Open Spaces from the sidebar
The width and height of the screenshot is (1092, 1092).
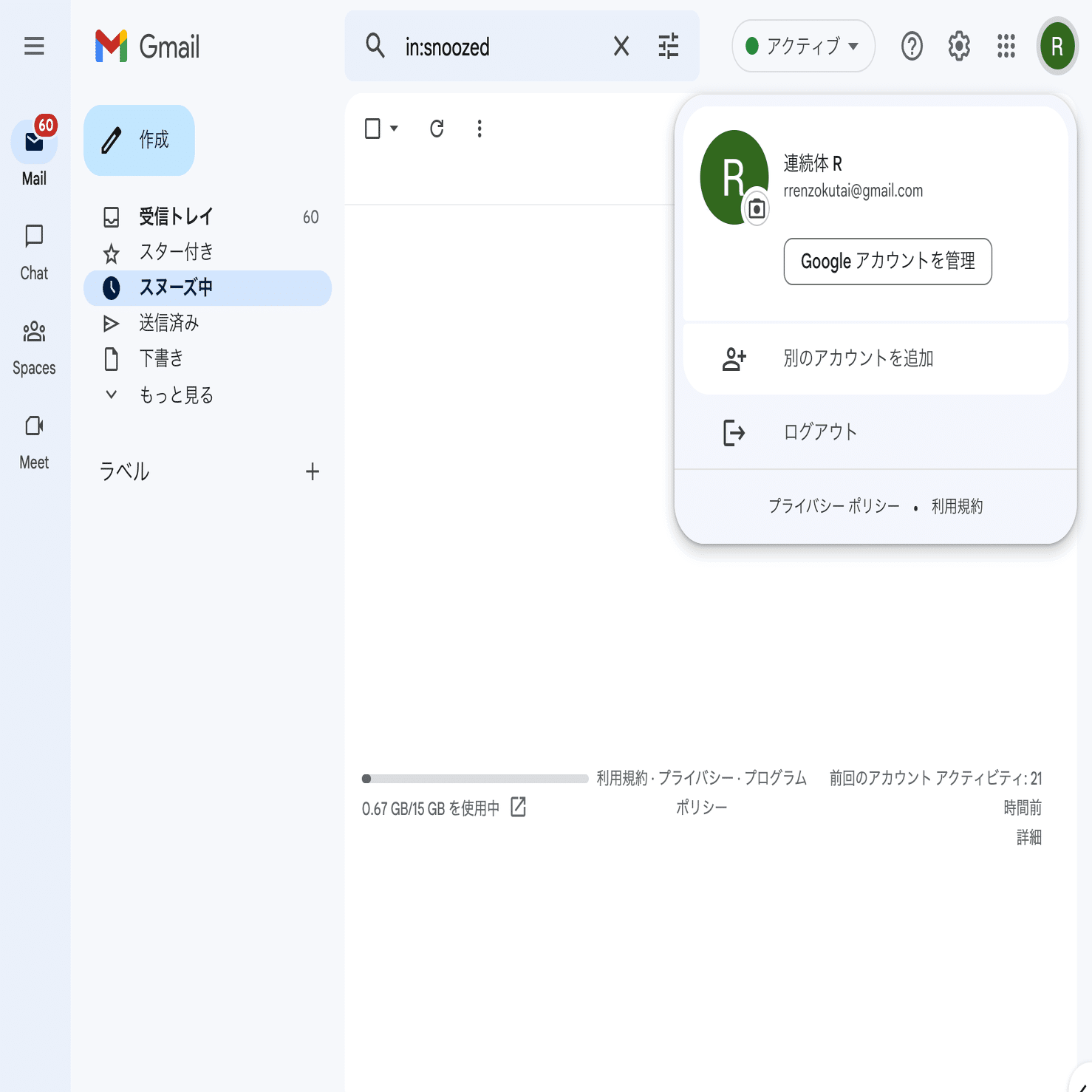pyautogui.click(x=33, y=344)
